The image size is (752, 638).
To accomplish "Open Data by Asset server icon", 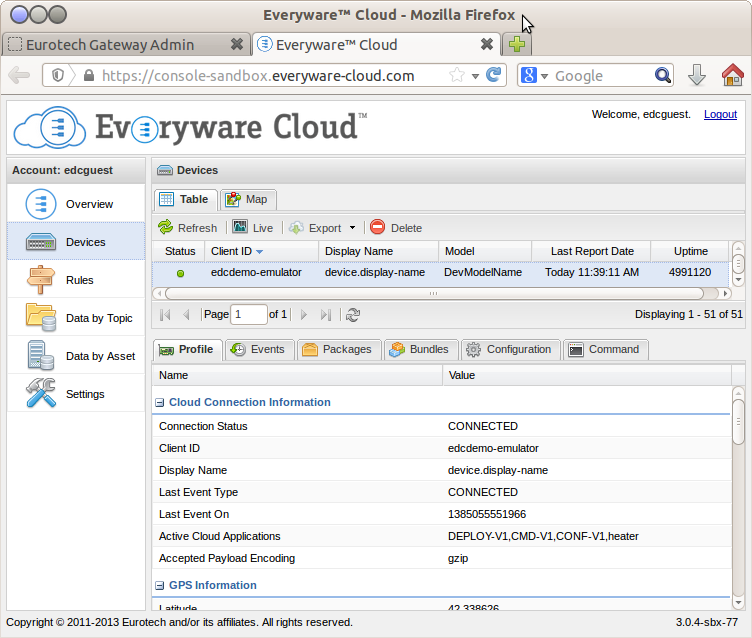I will coord(41,355).
